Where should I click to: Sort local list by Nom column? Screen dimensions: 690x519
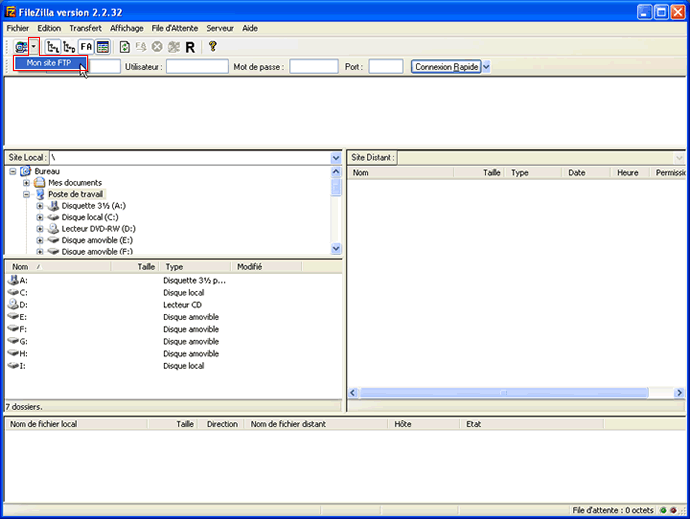[58, 267]
